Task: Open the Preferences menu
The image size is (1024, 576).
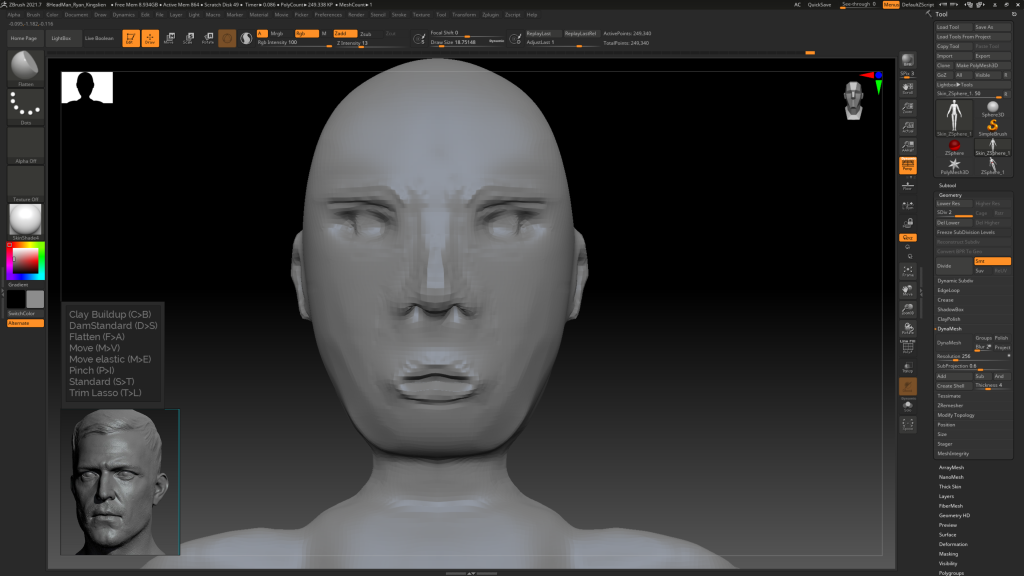Action: tap(328, 15)
